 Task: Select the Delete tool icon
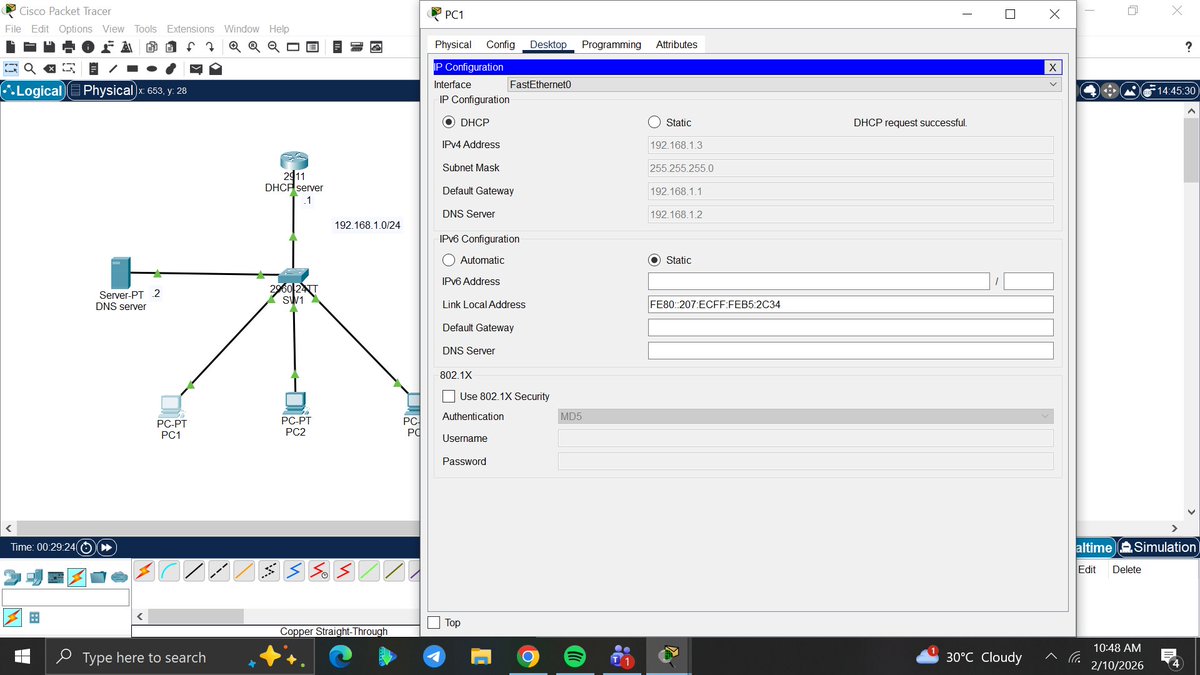click(50, 69)
